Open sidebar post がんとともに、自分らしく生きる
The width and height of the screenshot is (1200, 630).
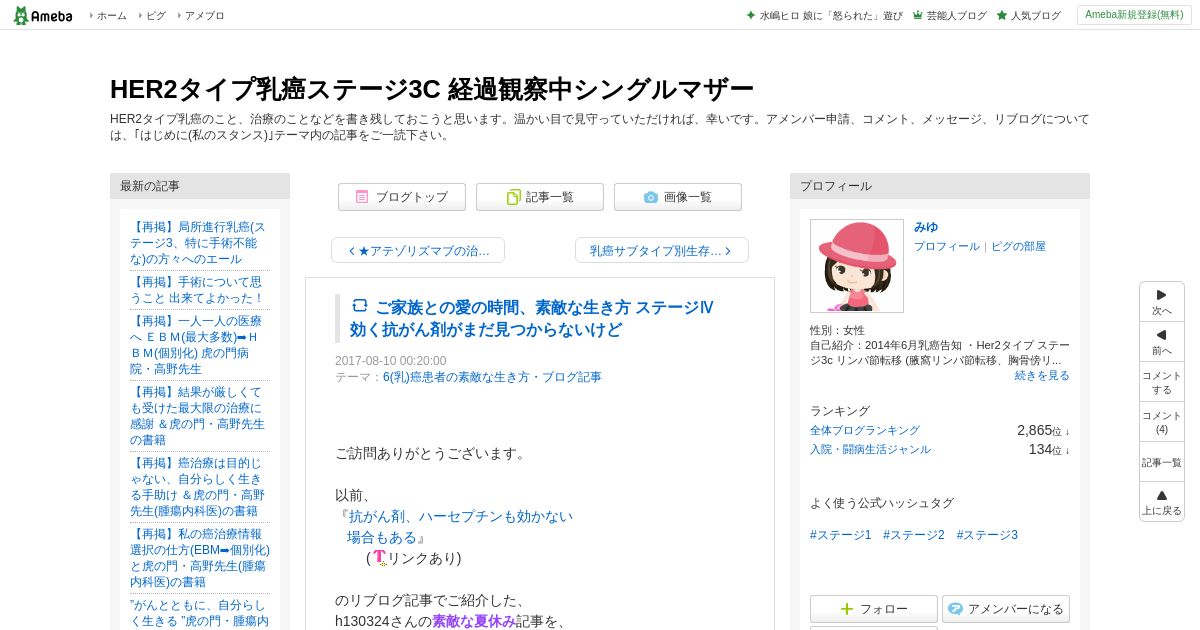200,613
